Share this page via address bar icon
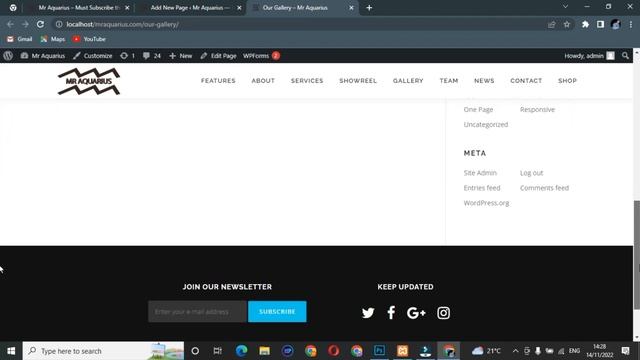Image resolution: width=640 pixels, height=360 pixels. 552,24
